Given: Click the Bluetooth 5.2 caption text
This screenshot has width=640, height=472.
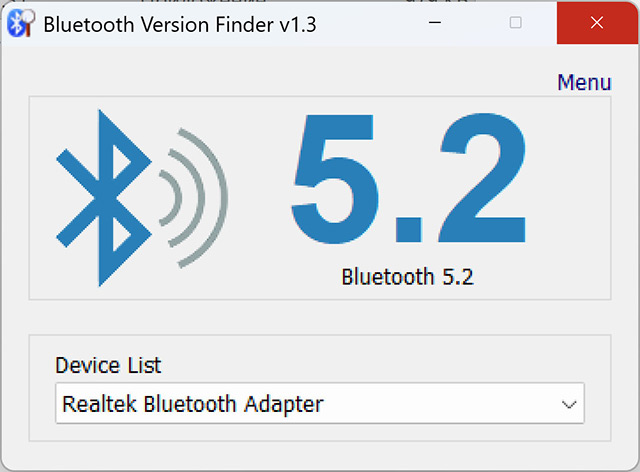Looking at the screenshot, I should tap(407, 277).
